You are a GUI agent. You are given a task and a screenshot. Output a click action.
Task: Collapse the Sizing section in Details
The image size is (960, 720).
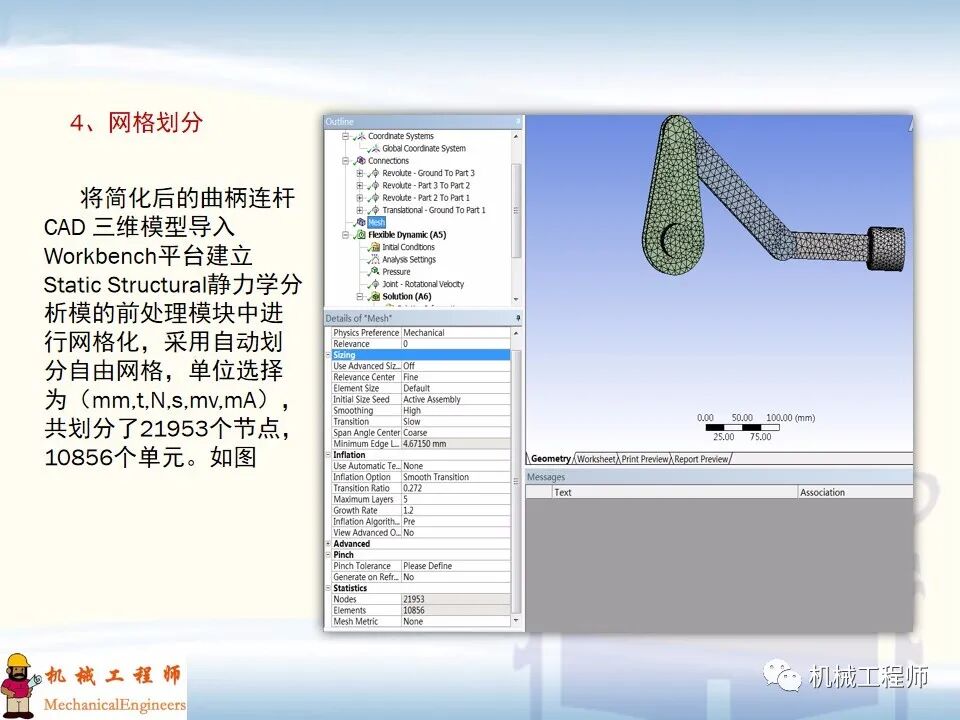328,355
